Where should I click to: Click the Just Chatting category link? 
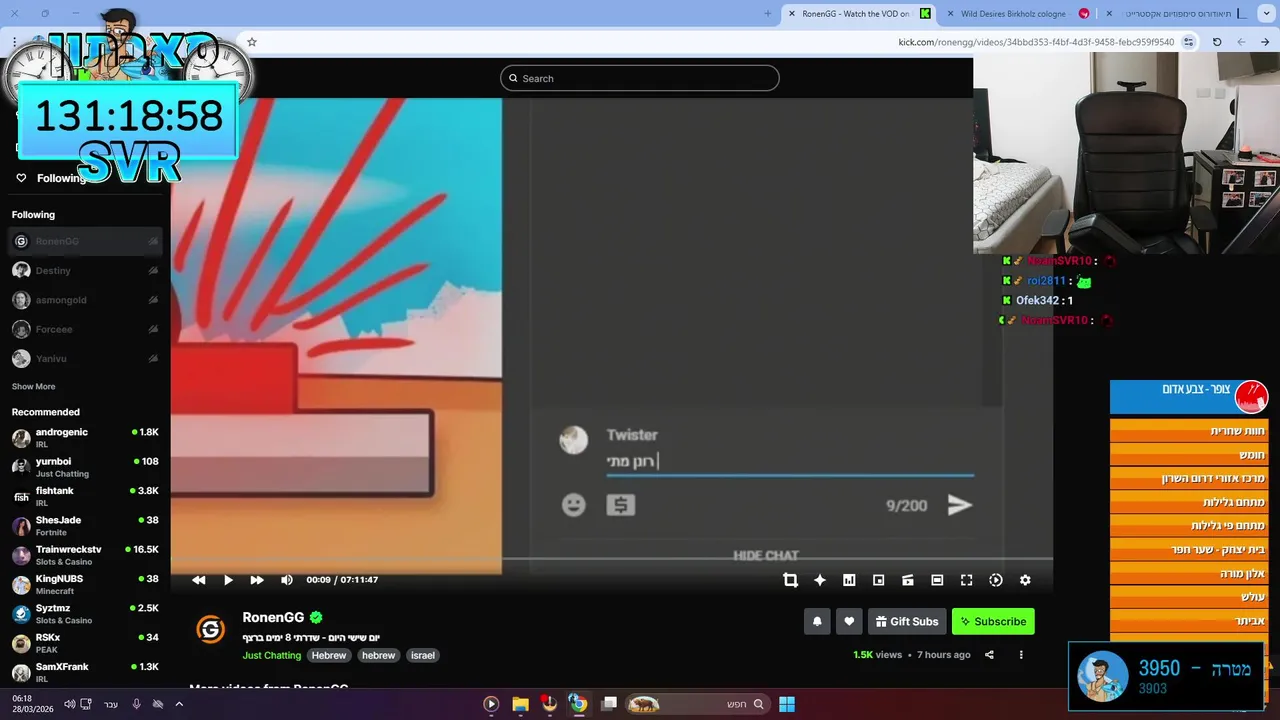pyautogui.click(x=271, y=655)
